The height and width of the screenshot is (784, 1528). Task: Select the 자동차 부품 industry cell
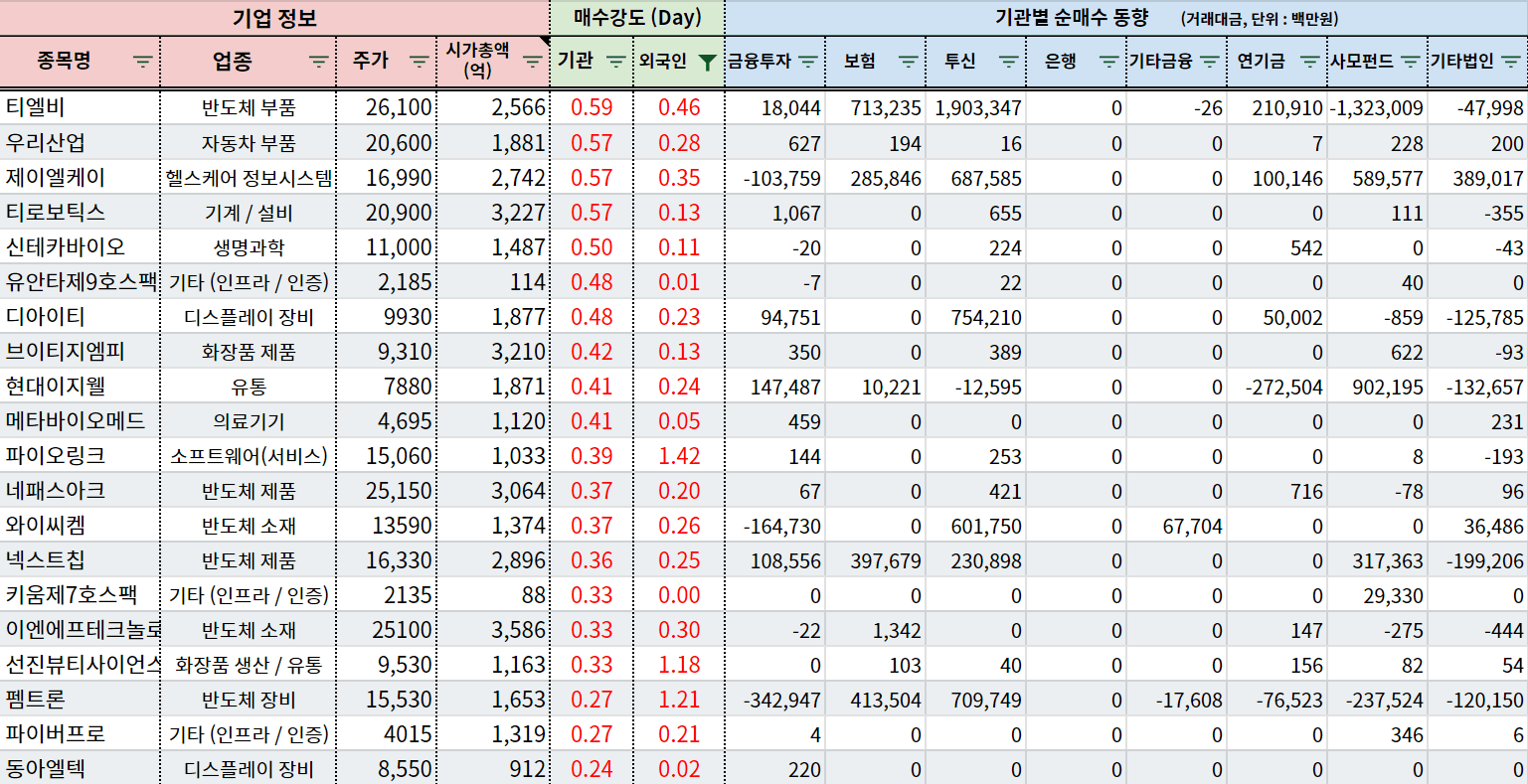point(249,142)
